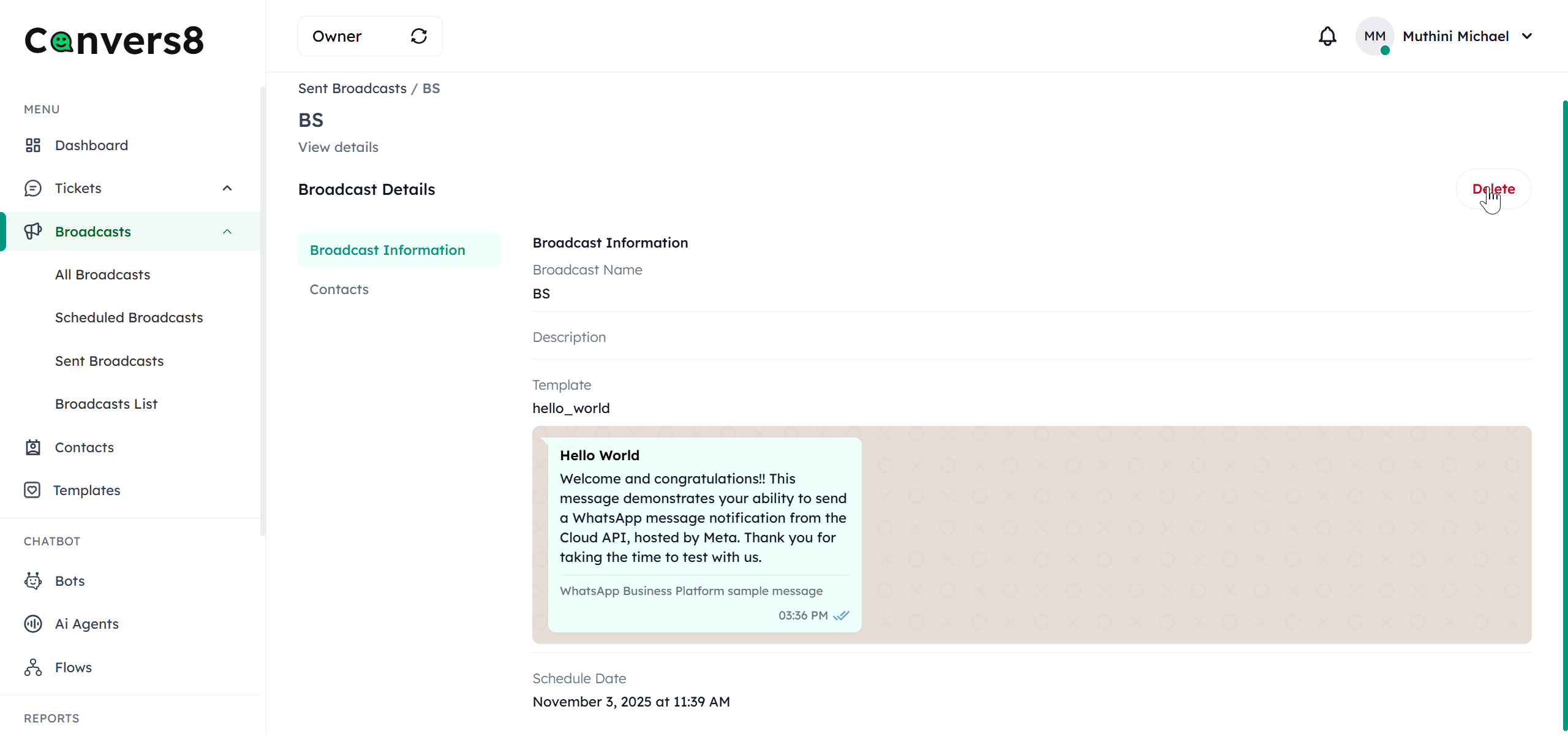Collapse the Broadcasts submenu chevron
The height and width of the screenshot is (739, 1568).
pyautogui.click(x=227, y=232)
